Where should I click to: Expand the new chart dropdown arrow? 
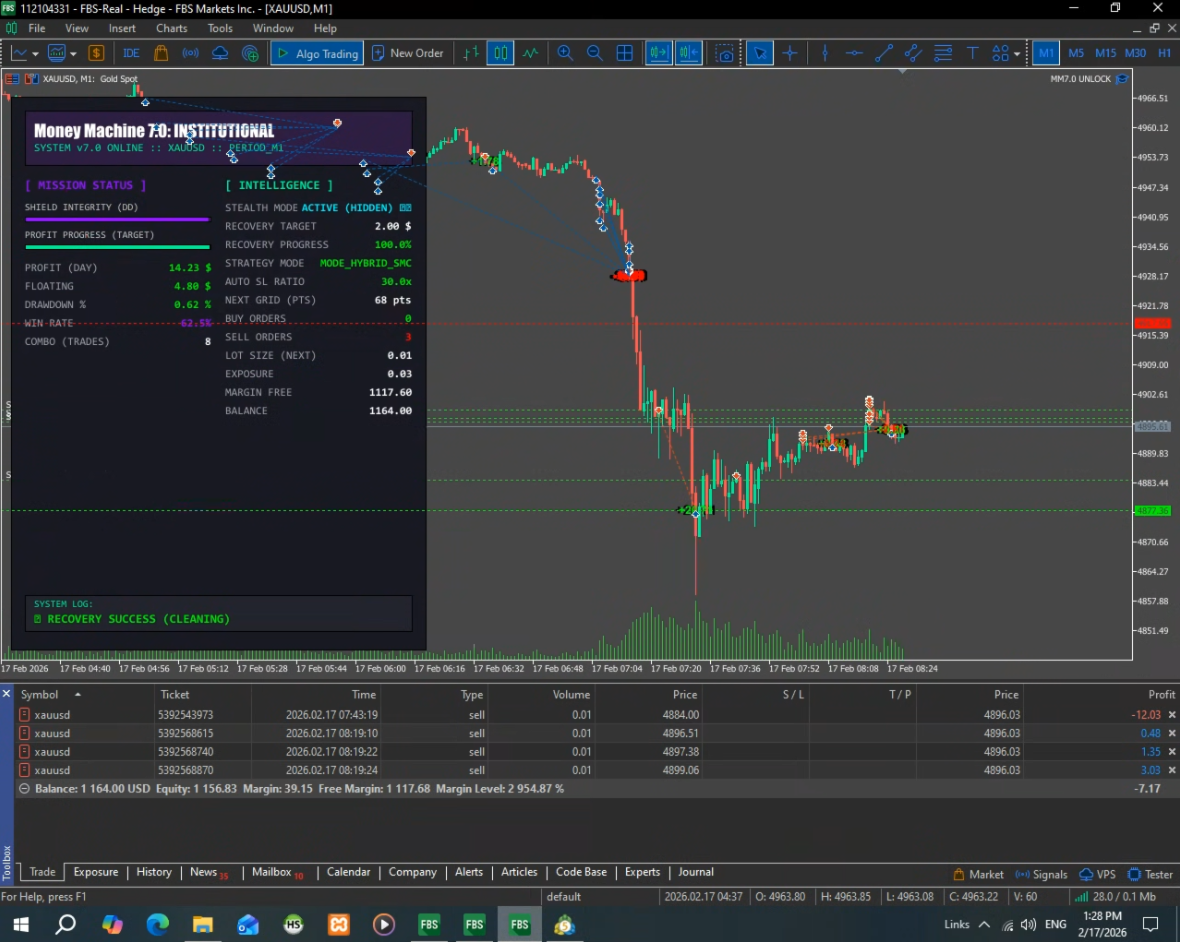(x=35, y=54)
